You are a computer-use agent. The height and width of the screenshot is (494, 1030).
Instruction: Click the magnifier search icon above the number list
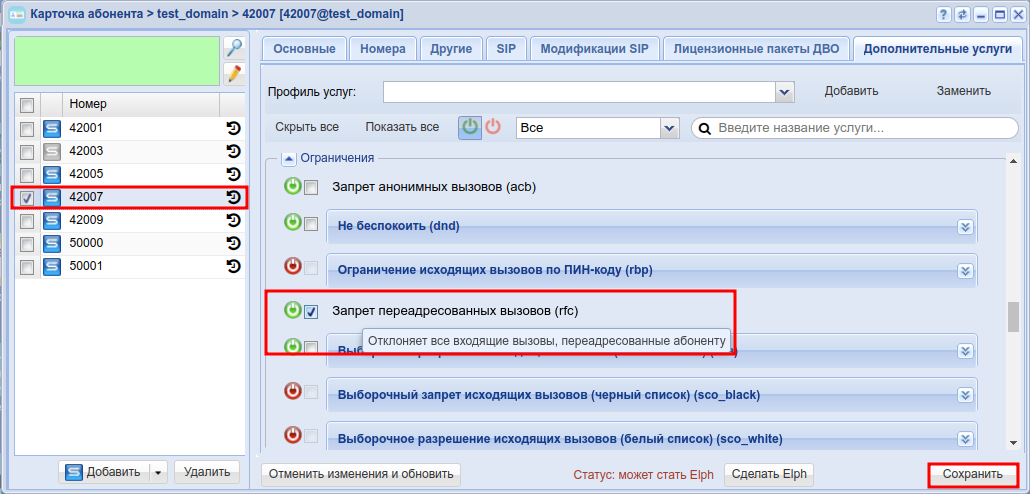(x=235, y=48)
